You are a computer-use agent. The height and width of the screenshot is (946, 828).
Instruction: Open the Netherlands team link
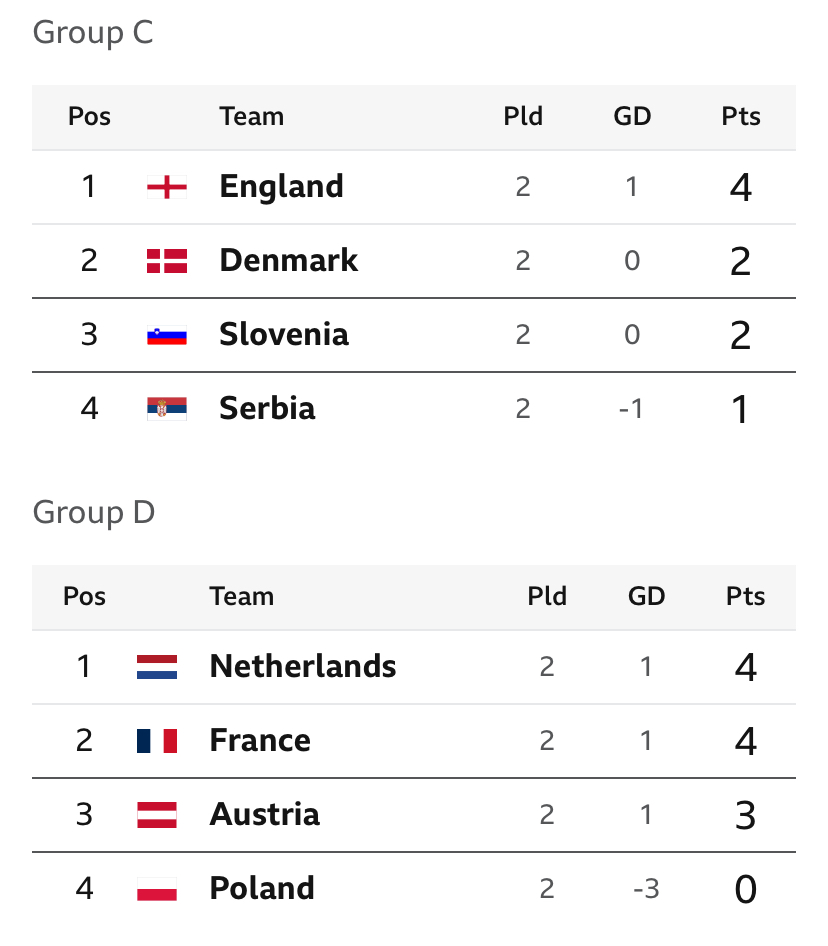pos(303,666)
